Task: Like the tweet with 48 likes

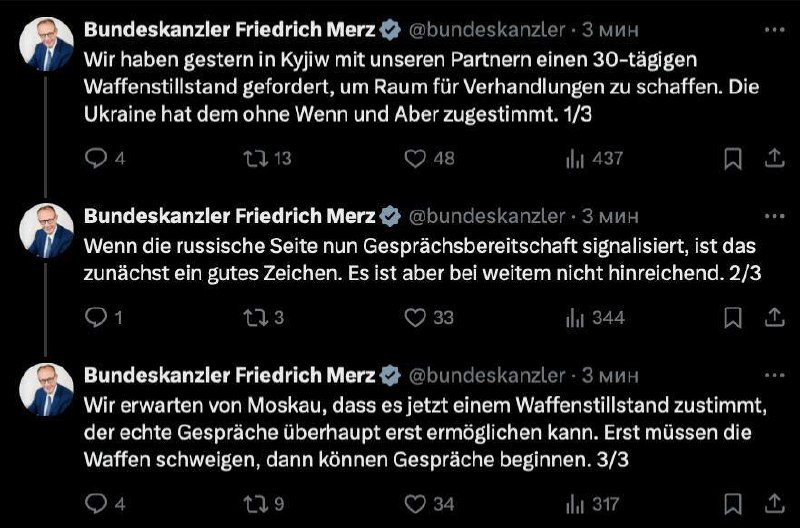Action: point(415,158)
